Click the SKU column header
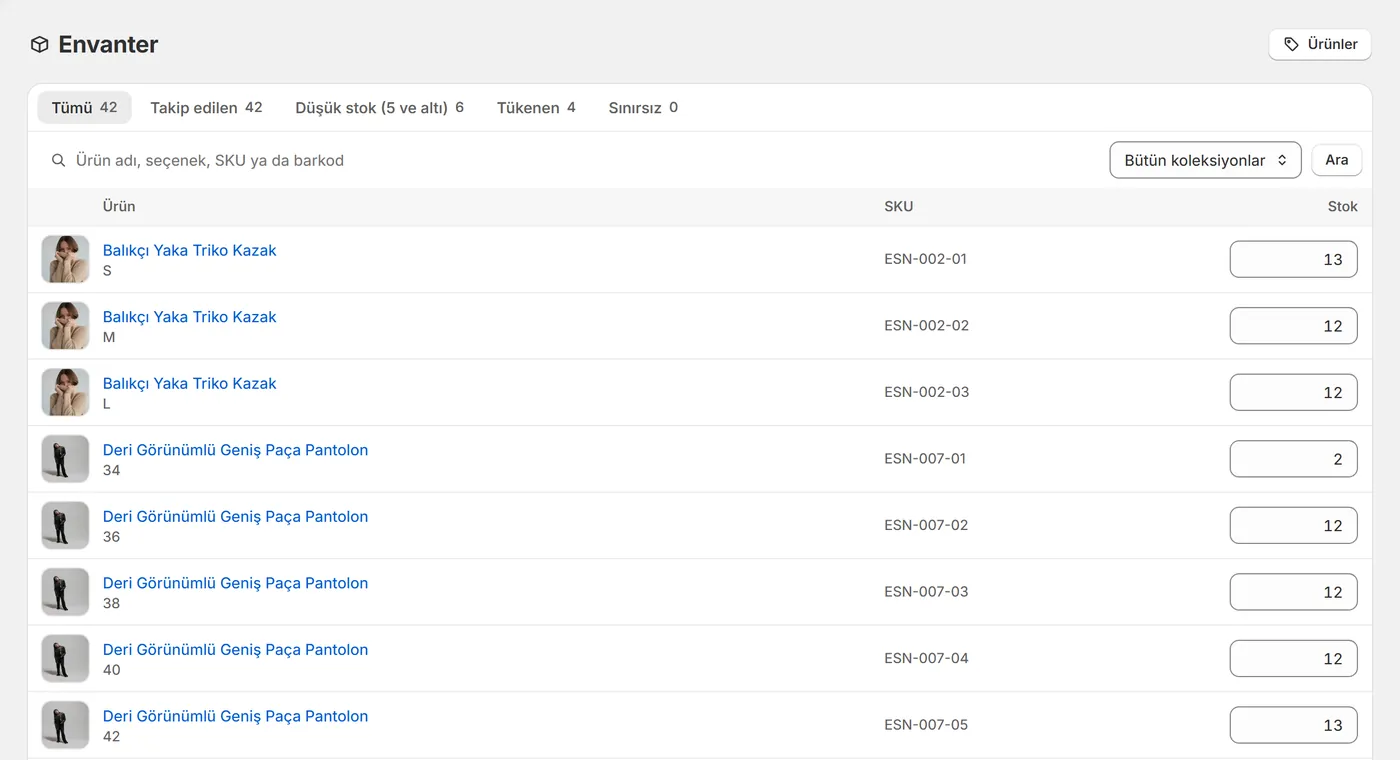 tap(898, 206)
